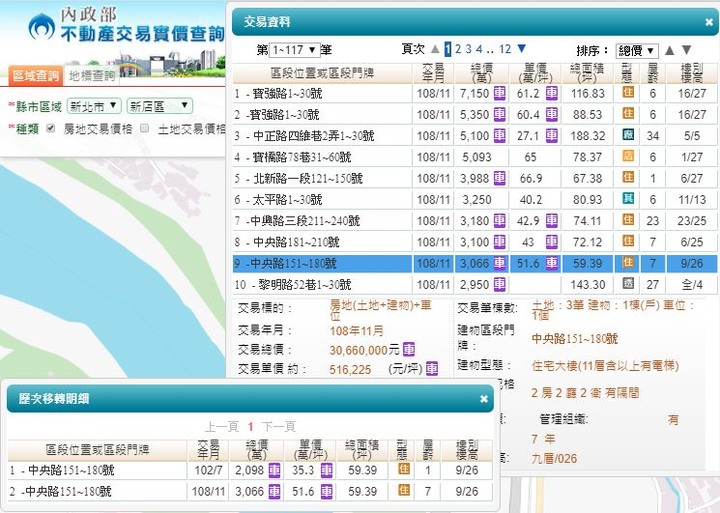This screenshot has width=720, height=513.
Task: Close the 交易資料 panel
Action: click(709, 22)
